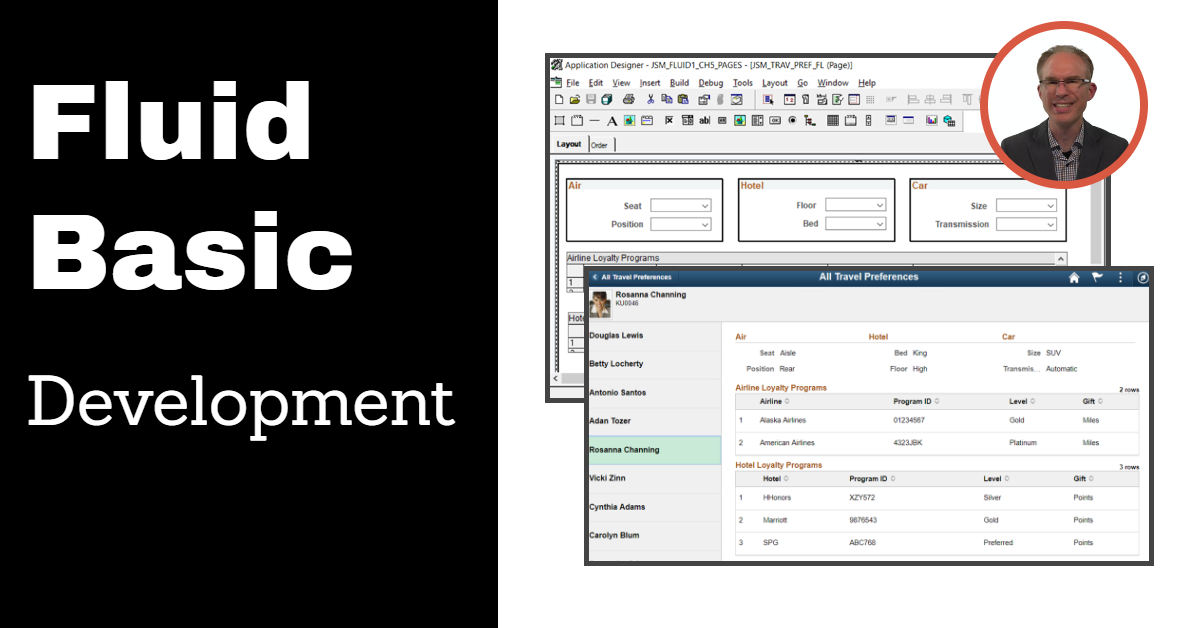Open the flag notifications icon

1097,278
